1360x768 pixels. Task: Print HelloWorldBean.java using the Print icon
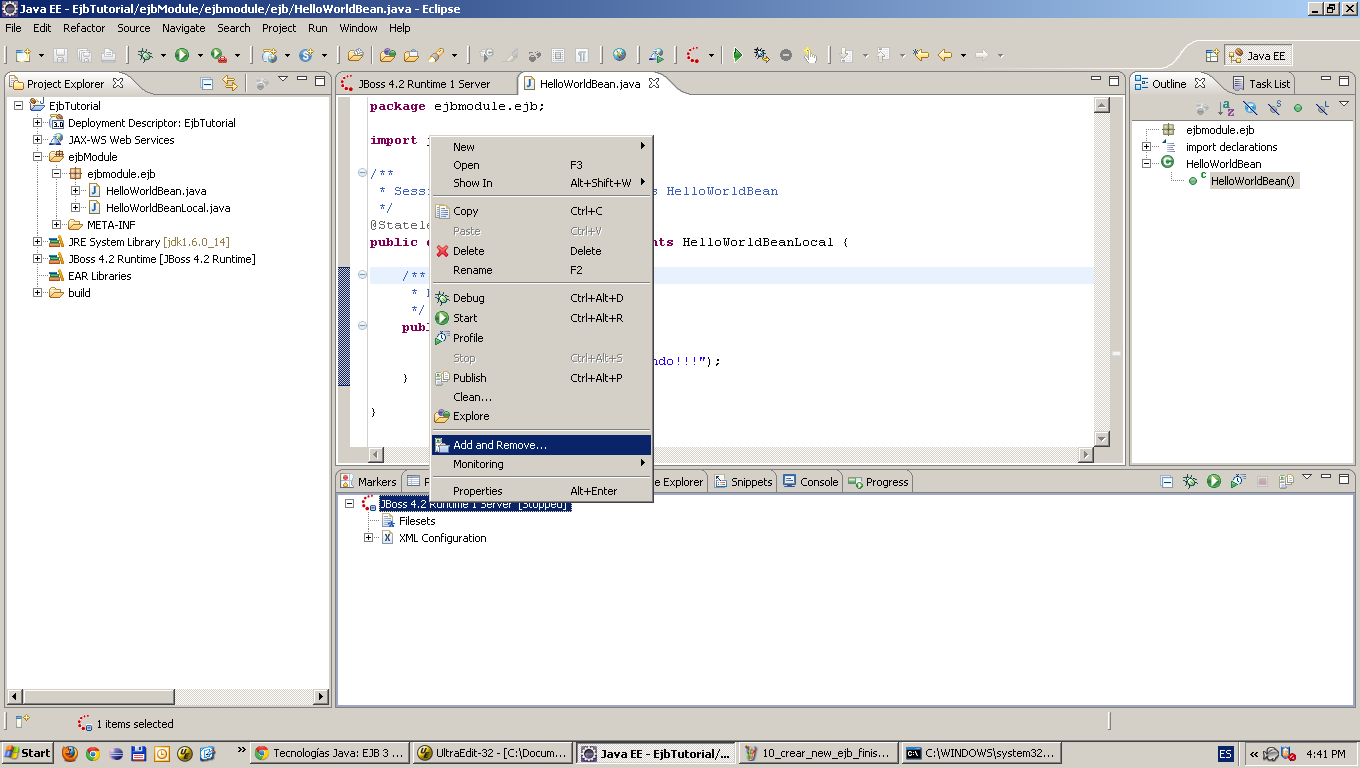(108, 55)
